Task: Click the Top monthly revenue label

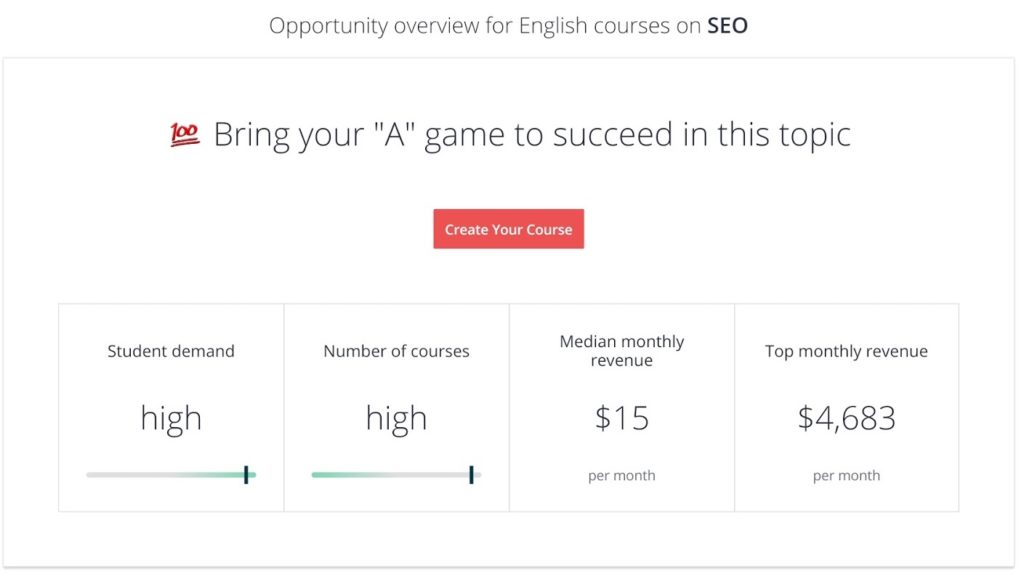Action: click(846, 351)
